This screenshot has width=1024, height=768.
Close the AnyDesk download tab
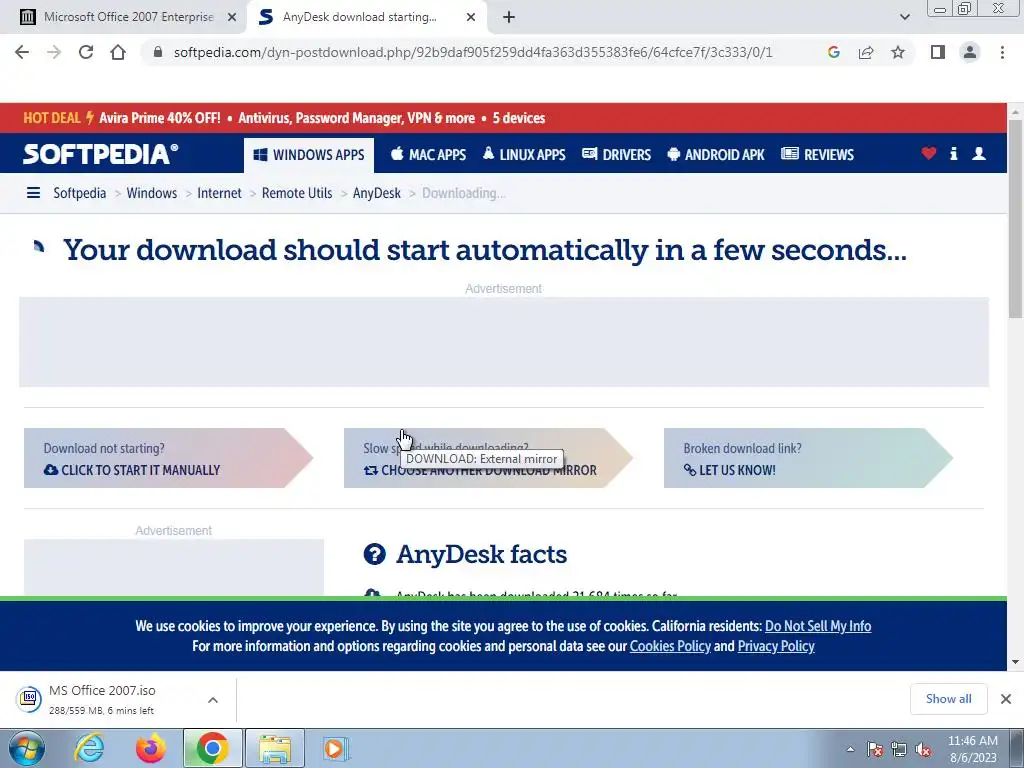click(471, 18)
